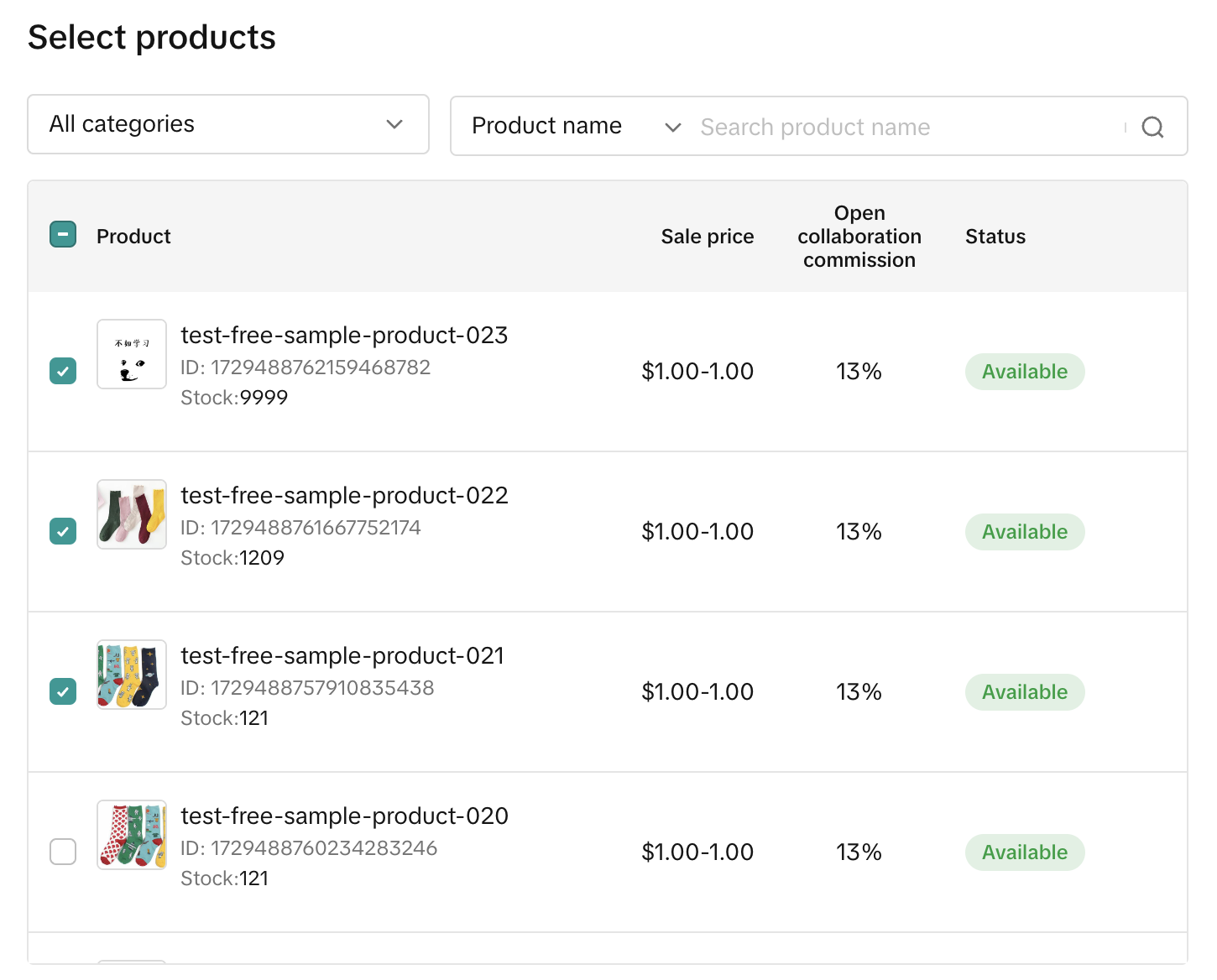The image size is (1217, 980).
Task: Open the All categories dropdown
Action: tap(227, 124)
